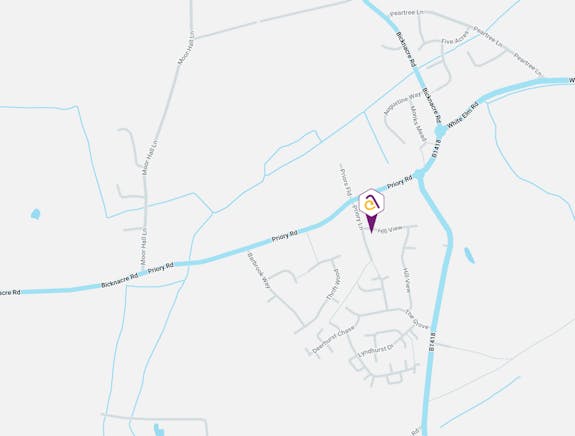Image resolution: width=575 pixels, height=436 pixels.
Task: Click the Bicknacre Rd label beside Moor Hall Ln junction
Action: [119, 280]
